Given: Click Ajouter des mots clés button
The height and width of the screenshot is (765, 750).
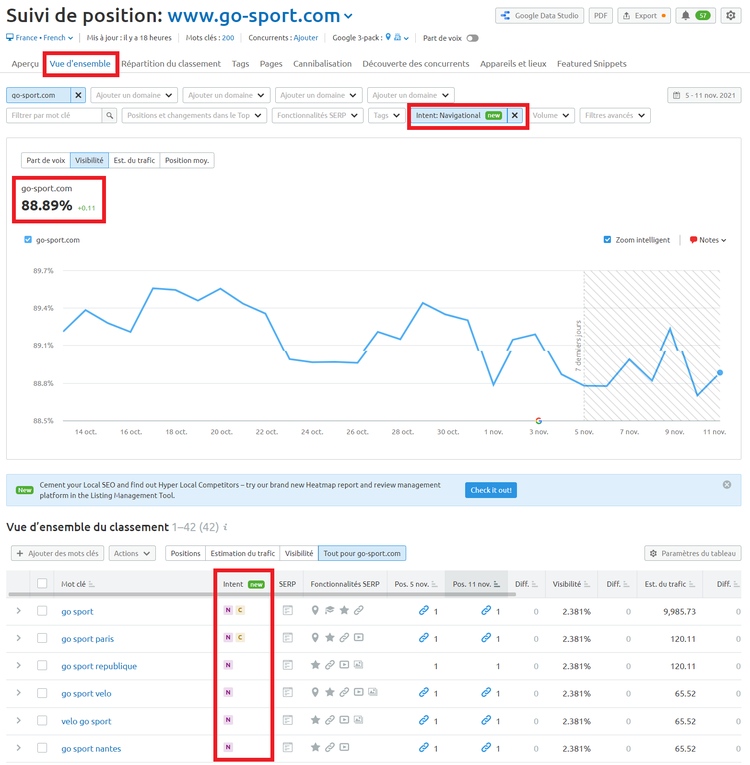Looking at the screenshot, I should tap(58, 553).
